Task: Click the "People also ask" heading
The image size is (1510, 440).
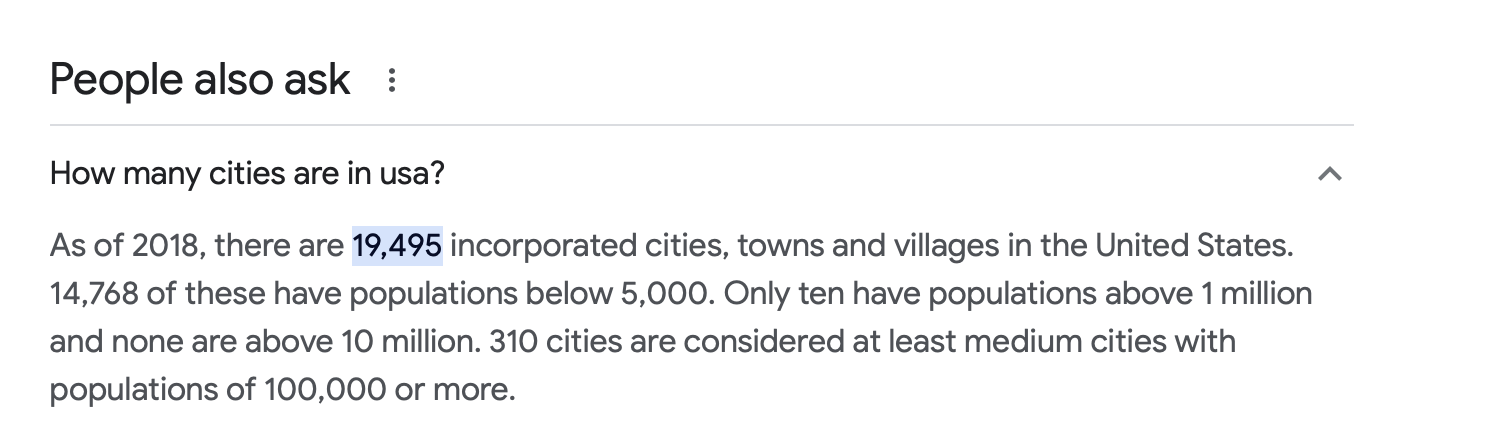Action: 200,80
